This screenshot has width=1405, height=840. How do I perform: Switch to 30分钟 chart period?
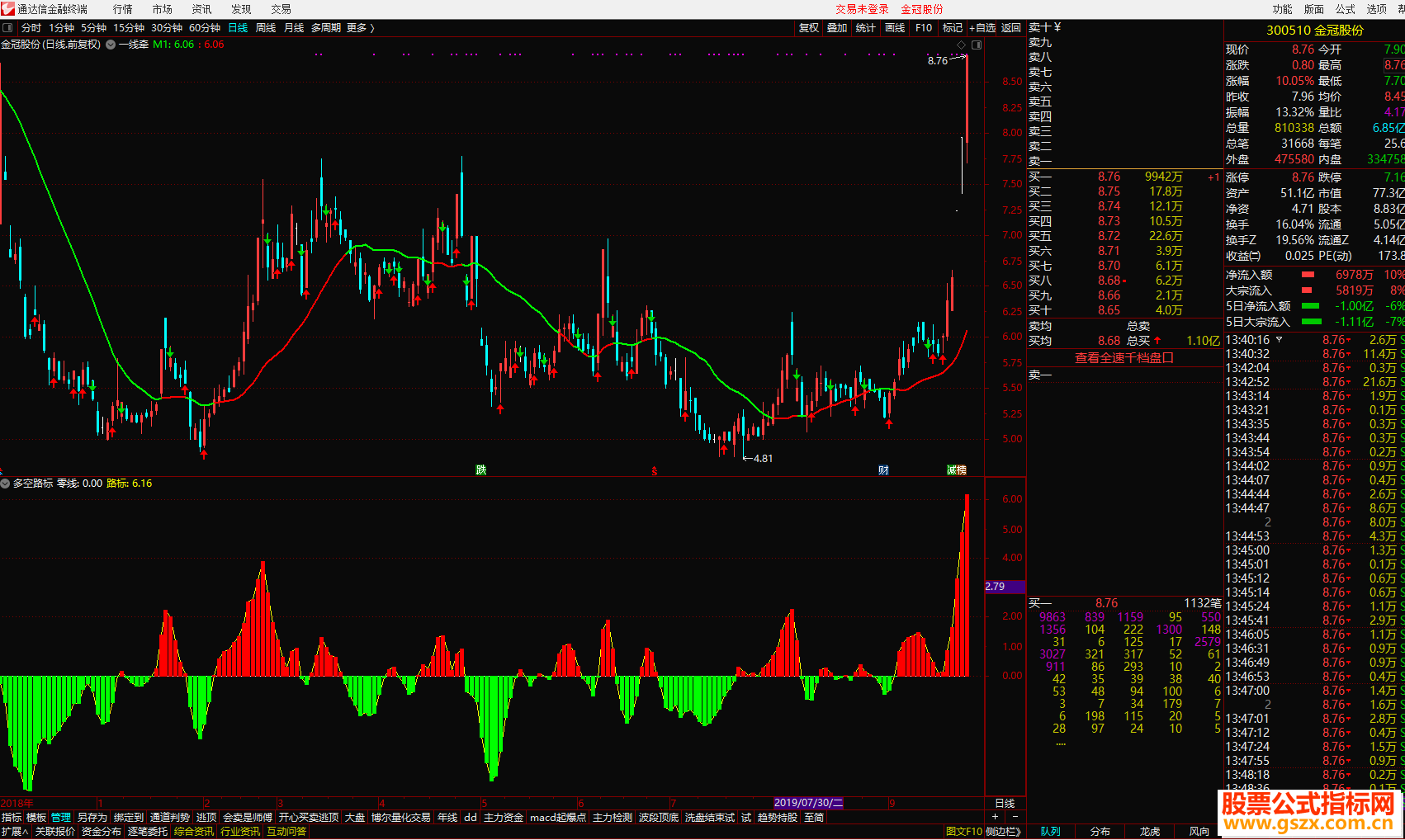pos(167,28)
